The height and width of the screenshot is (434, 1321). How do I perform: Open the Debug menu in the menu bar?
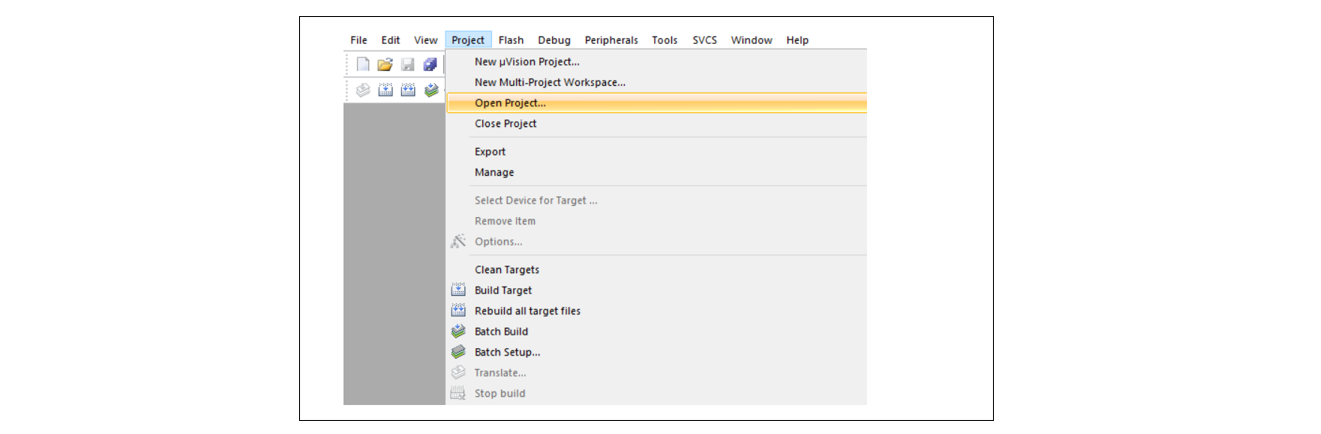coord(554,40)
